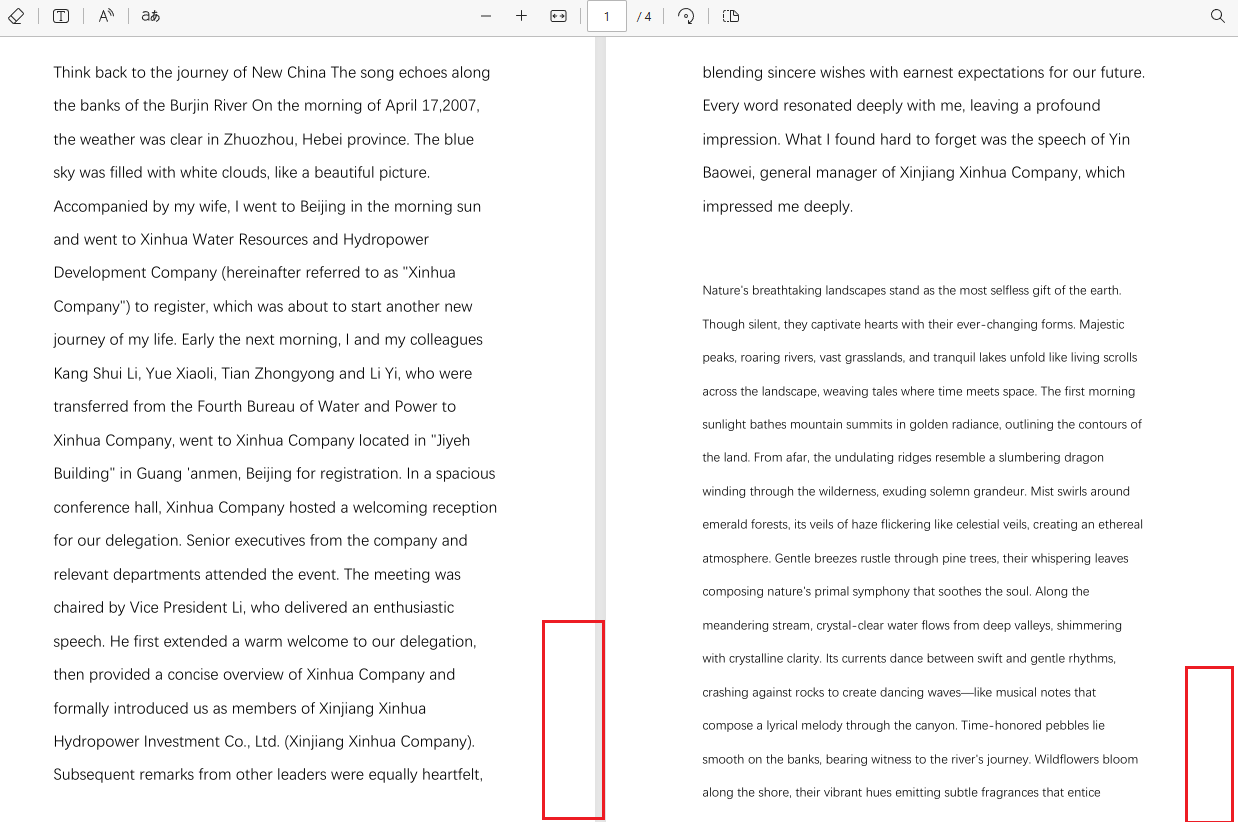
Task: Click the total page count '/ 4'
Action: (644, 17)
